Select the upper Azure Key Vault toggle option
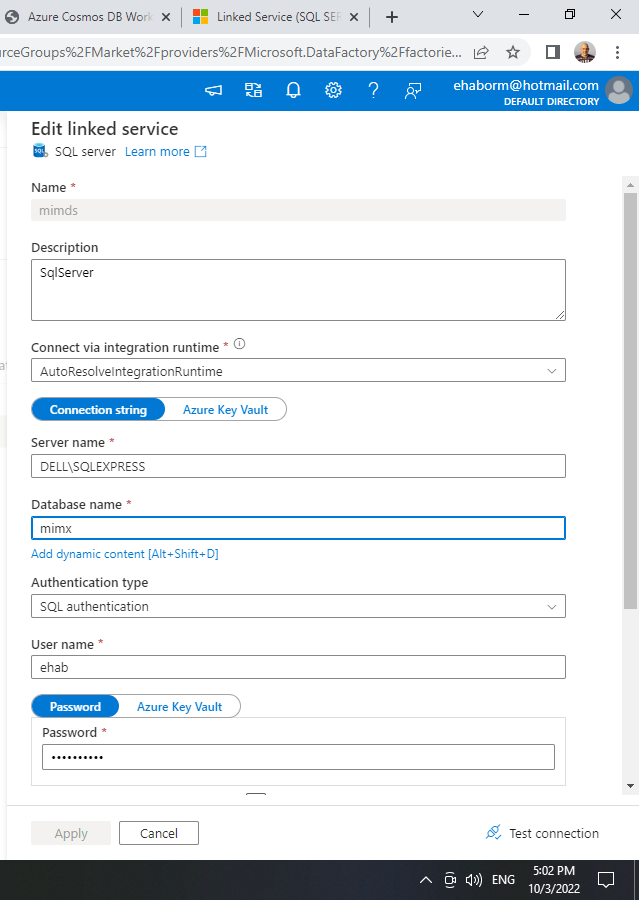The image size is (639, 900). click(x=226, y=409)
